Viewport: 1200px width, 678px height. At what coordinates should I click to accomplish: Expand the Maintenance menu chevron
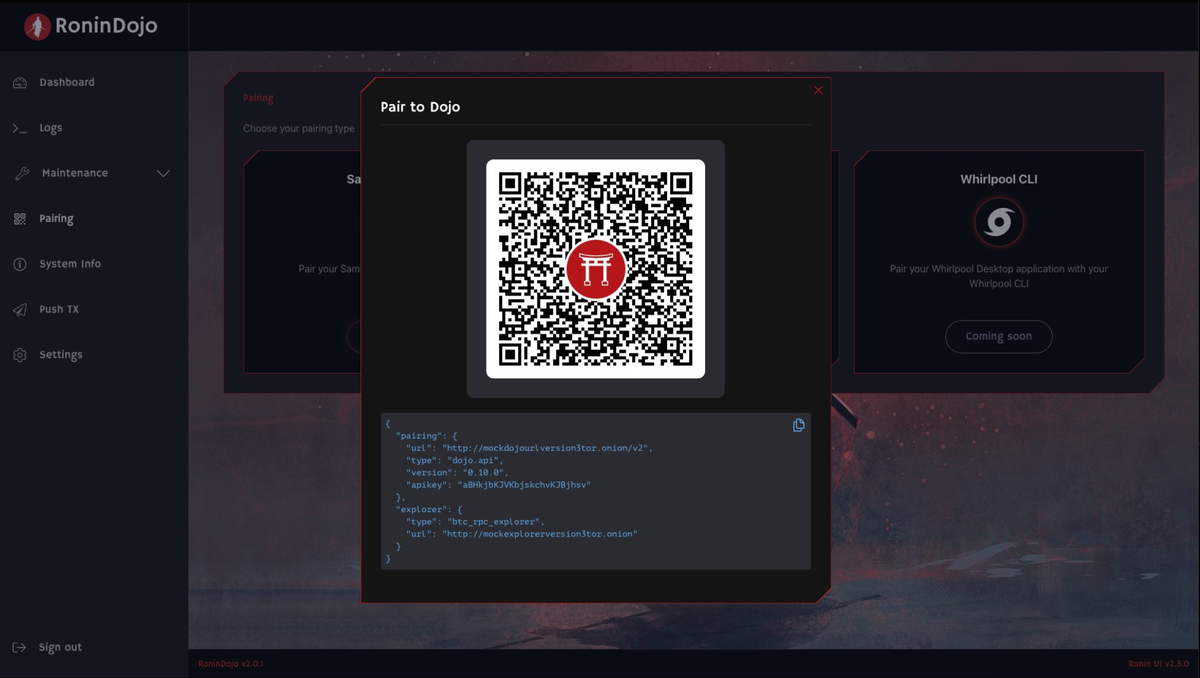pyautogui.click(x=163, y=174)
